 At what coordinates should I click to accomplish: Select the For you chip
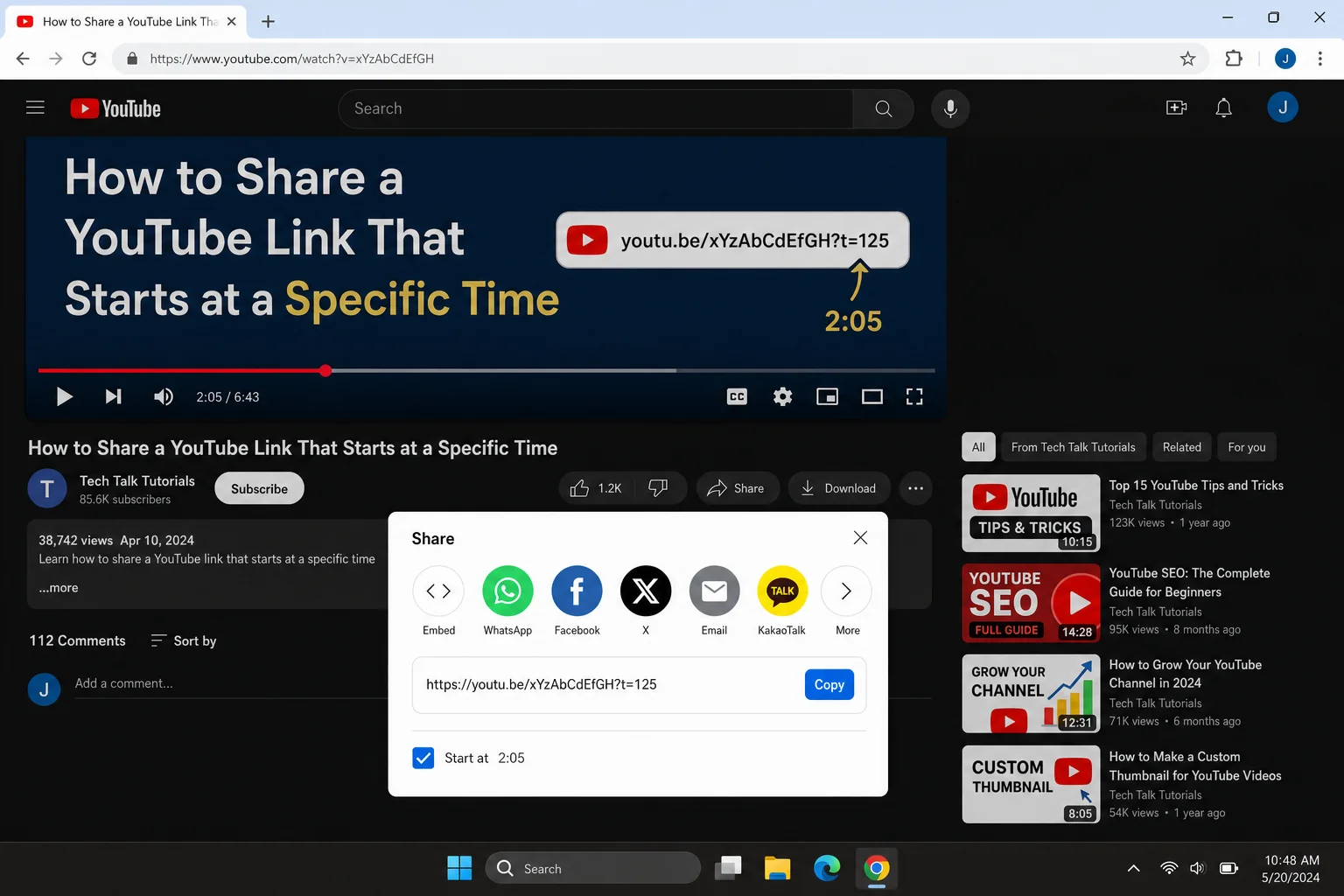tap(1246, 447)
